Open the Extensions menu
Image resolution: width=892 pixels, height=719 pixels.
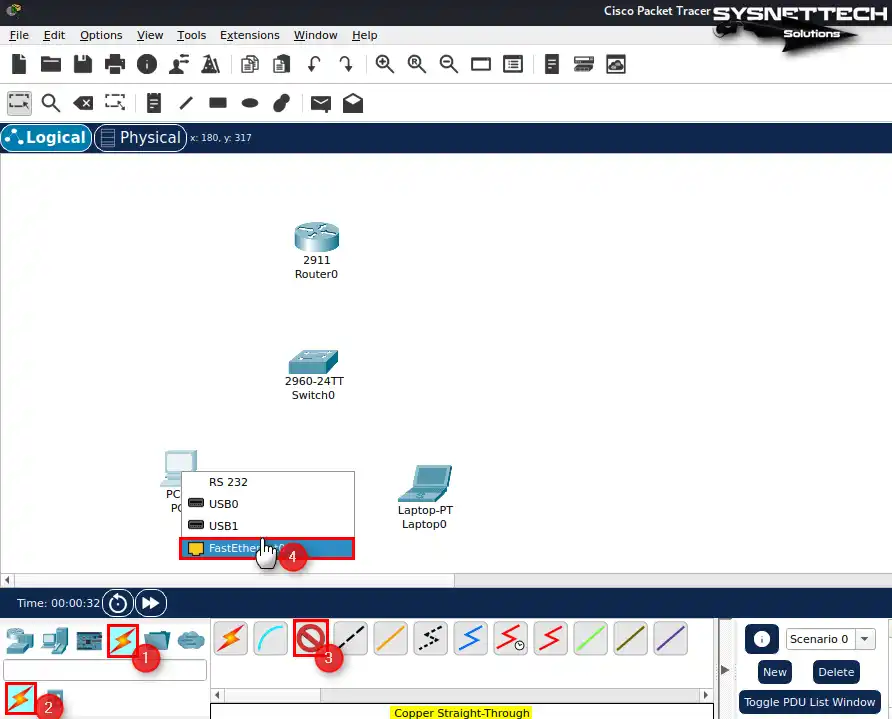click(250, 35)
